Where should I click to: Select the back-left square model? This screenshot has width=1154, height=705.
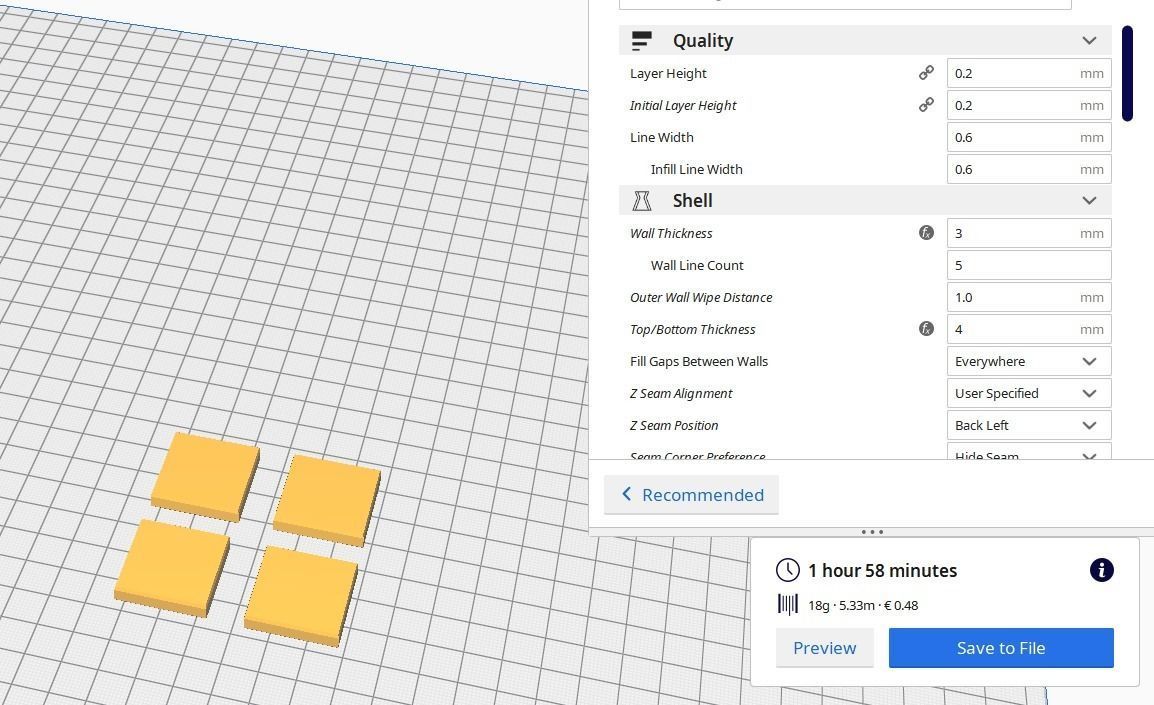point(205,475)
